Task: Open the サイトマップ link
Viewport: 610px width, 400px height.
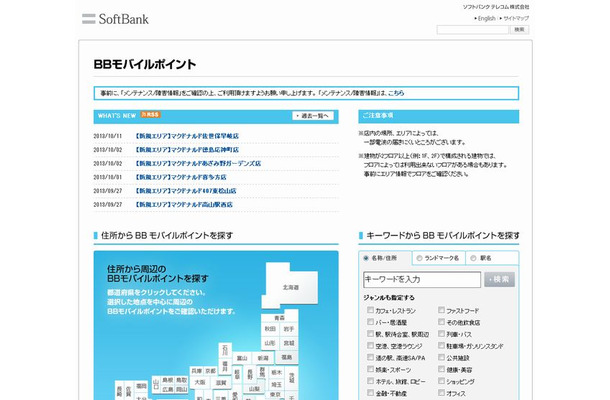Action: [x=516, y=18]
